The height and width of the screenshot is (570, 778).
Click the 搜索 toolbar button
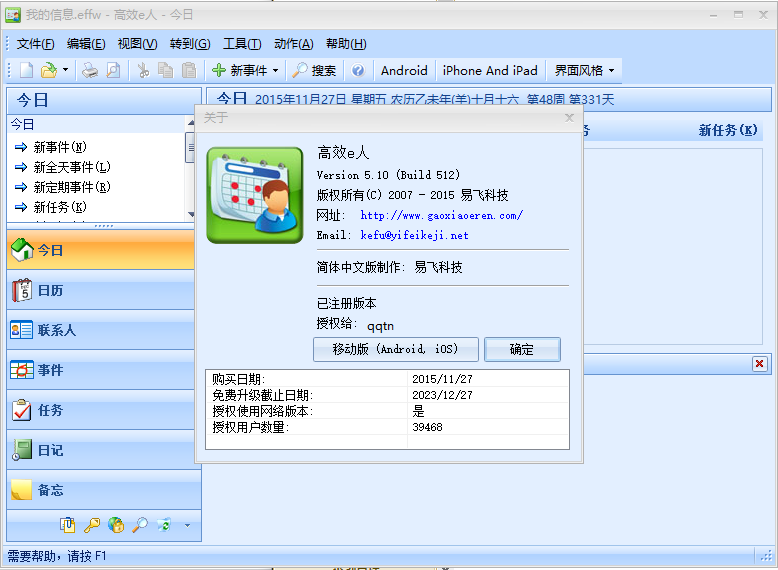pos(314,70)
